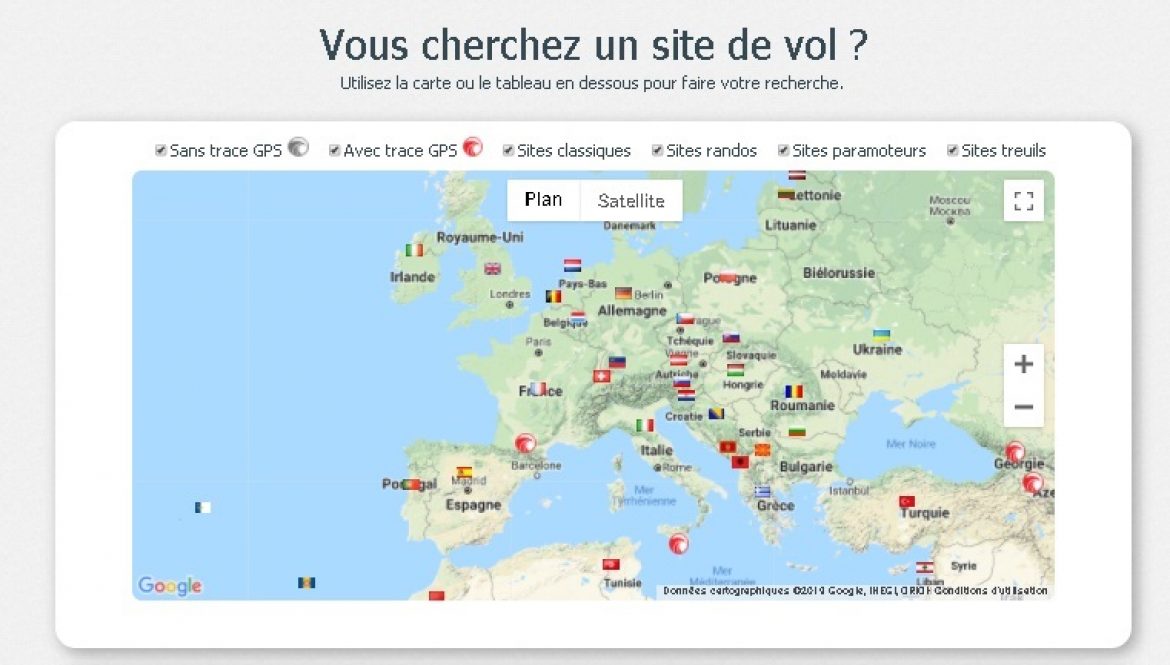Select the North Macedonia flag marker

763,449
